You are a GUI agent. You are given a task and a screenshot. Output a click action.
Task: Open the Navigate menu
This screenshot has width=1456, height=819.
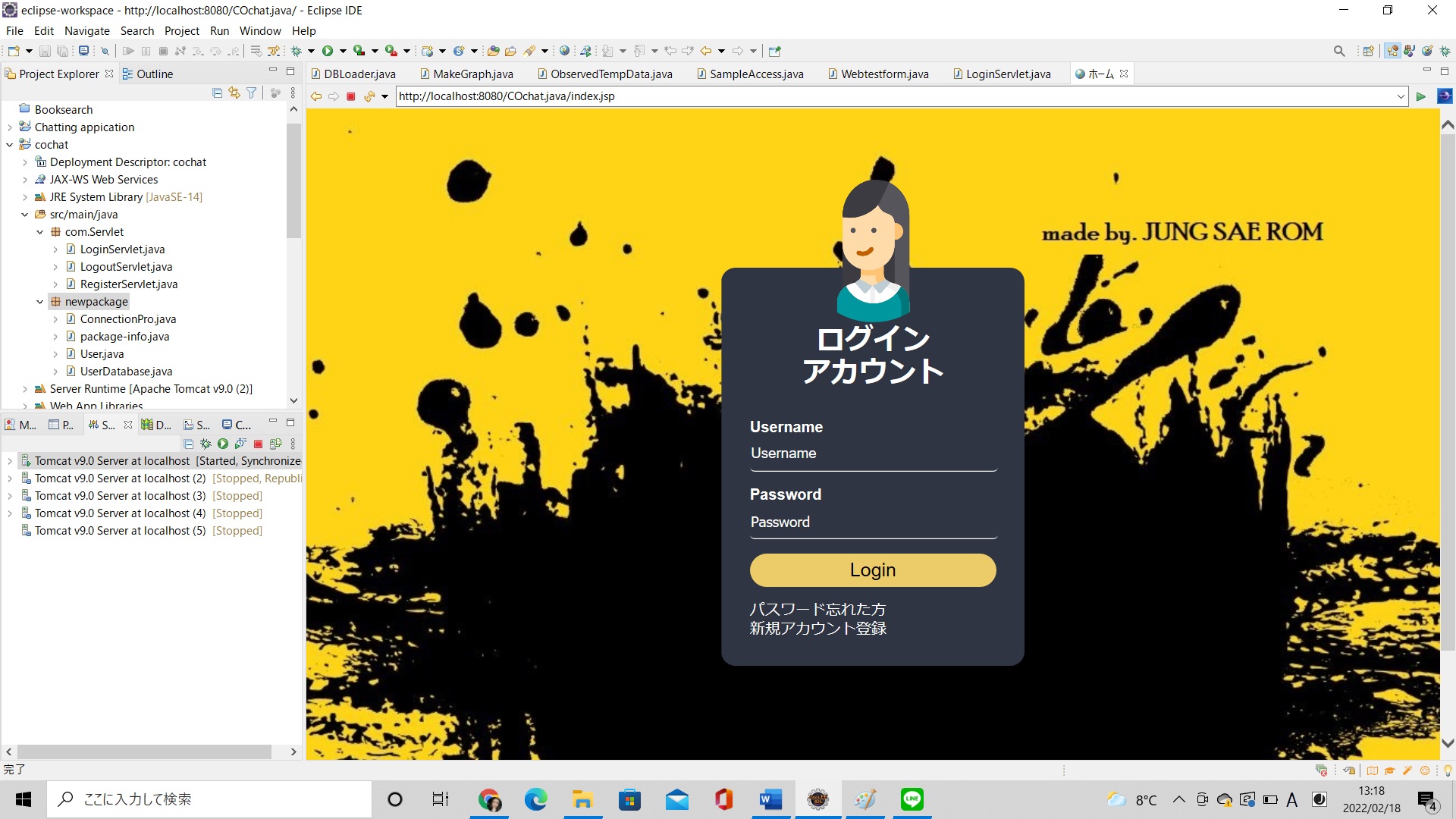coord(86,31)
